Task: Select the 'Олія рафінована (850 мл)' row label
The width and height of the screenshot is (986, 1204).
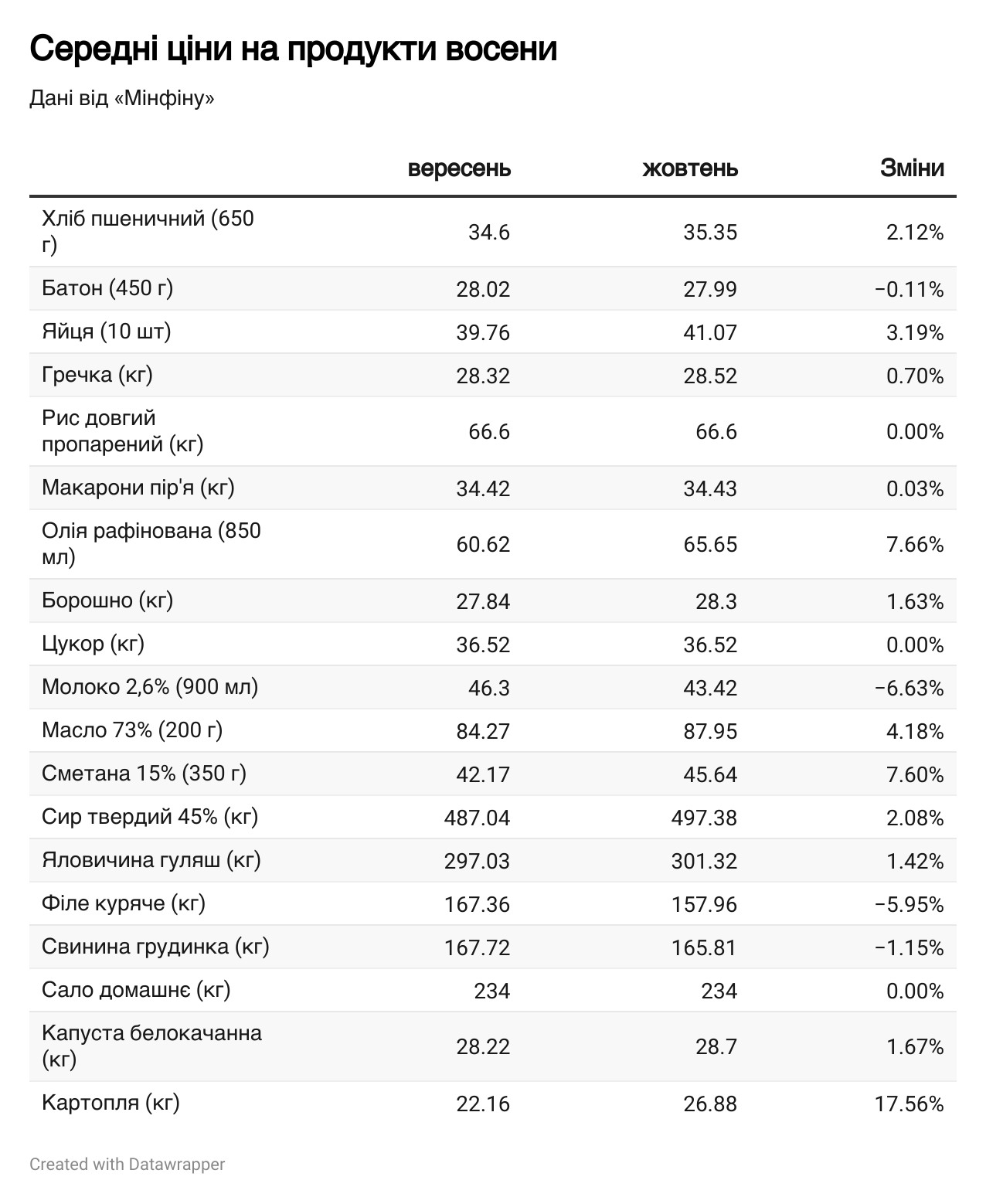Action: [x=151, y=543]
